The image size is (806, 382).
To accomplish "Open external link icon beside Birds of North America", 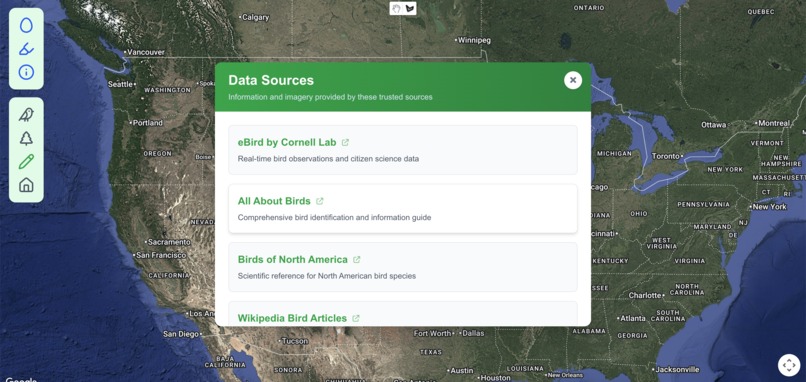I will (x=357, y=260).
